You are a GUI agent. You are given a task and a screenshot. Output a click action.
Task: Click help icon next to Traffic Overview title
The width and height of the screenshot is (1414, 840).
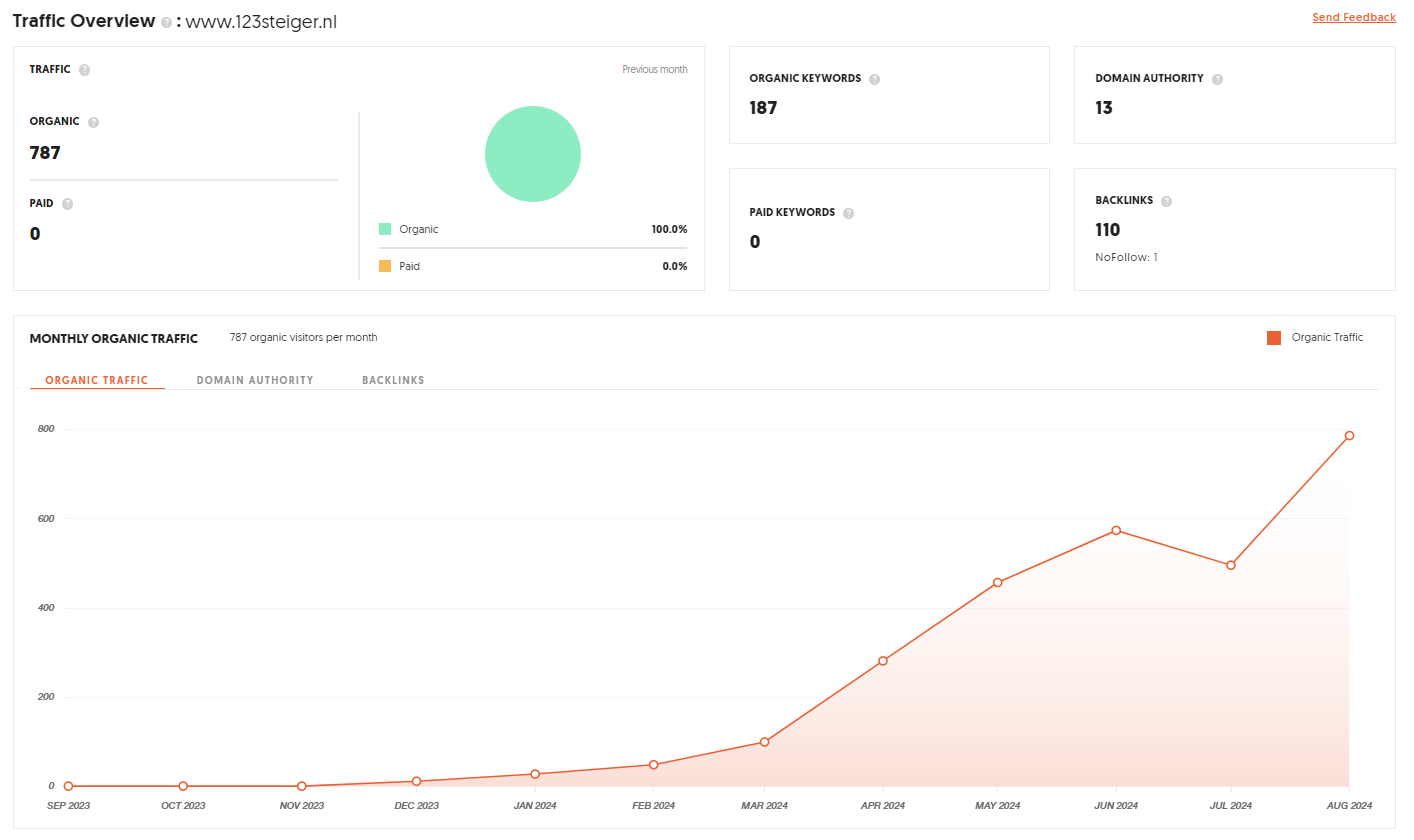pos(166,22)
